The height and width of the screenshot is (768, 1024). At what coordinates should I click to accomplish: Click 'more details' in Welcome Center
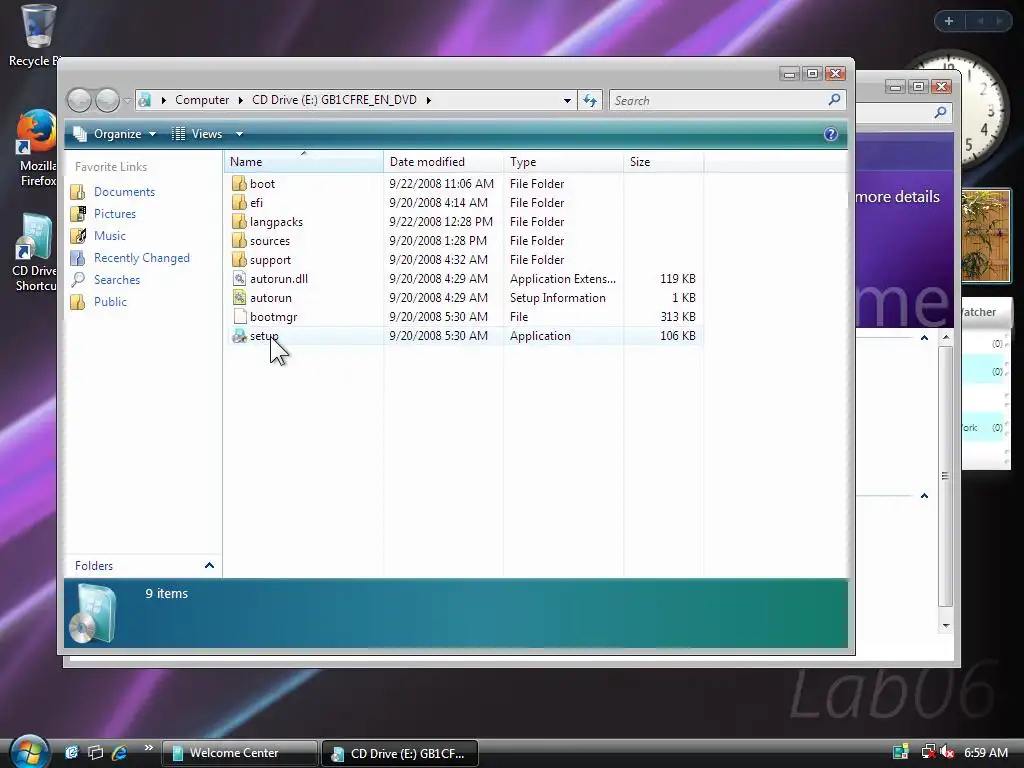897,197
